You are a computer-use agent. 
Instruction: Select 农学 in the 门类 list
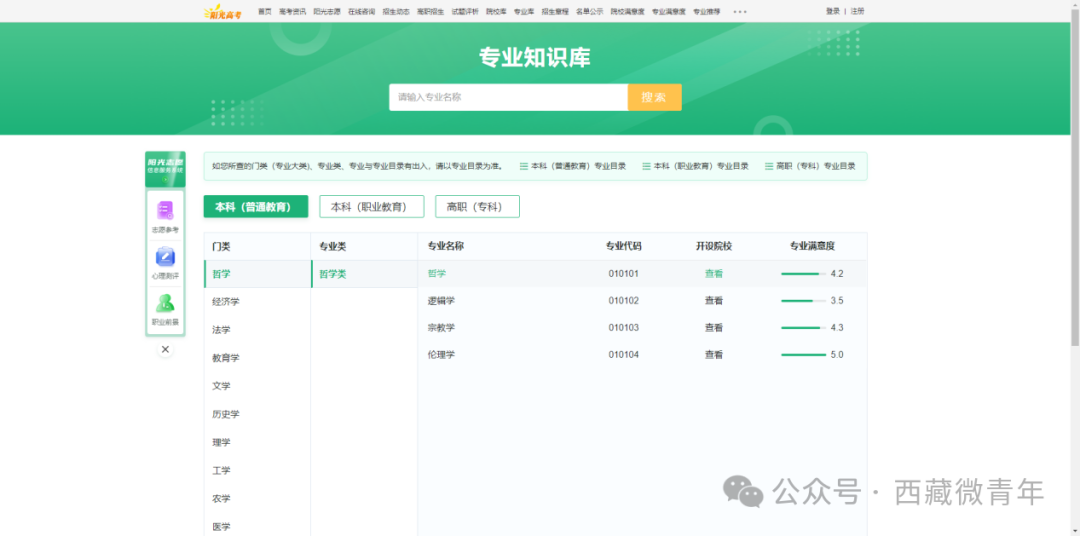[258, 498]
